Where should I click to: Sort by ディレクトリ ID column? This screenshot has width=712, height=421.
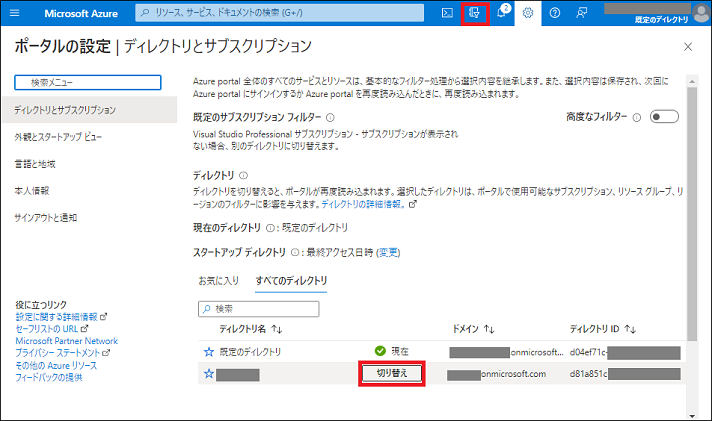click(x=603, y=328)
